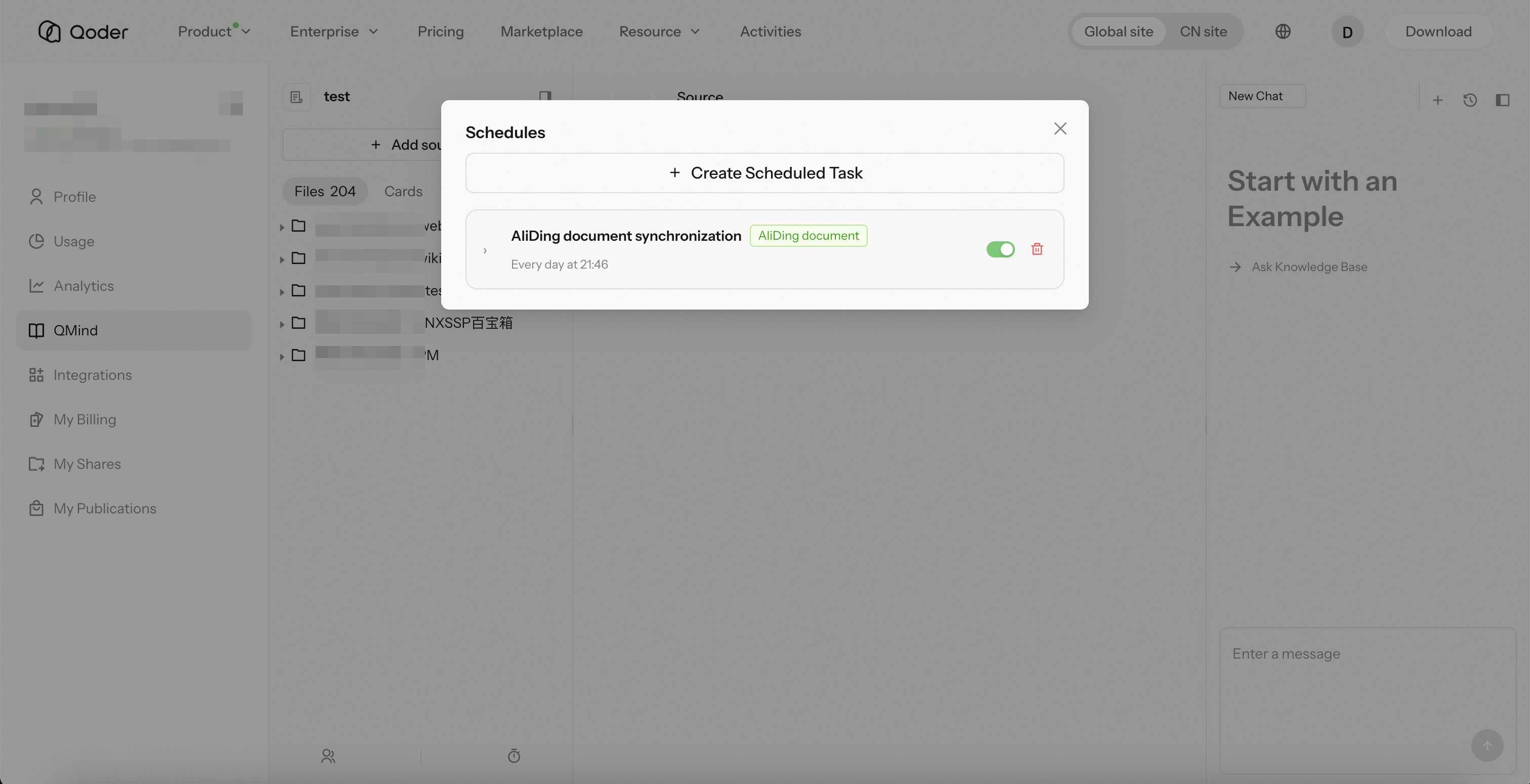
Task: Close the Schedules dialog
Action: click(1060, 129)
